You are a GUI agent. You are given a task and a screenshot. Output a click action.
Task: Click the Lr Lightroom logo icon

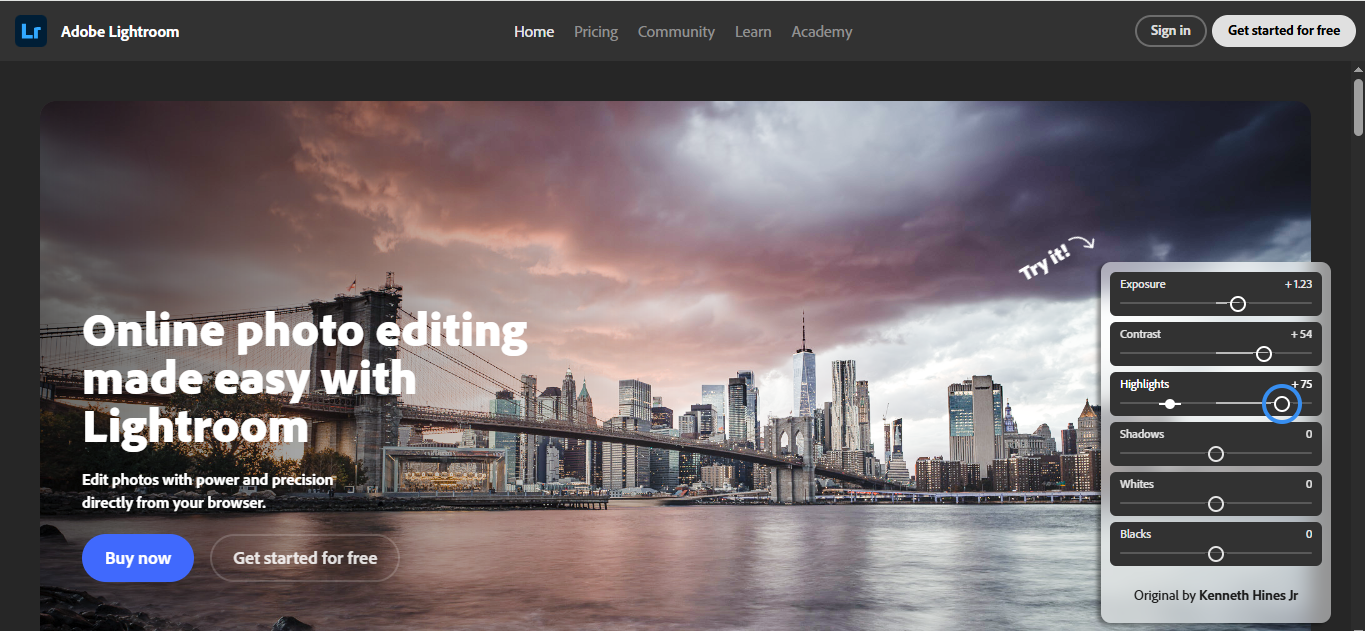pos(31,31)
